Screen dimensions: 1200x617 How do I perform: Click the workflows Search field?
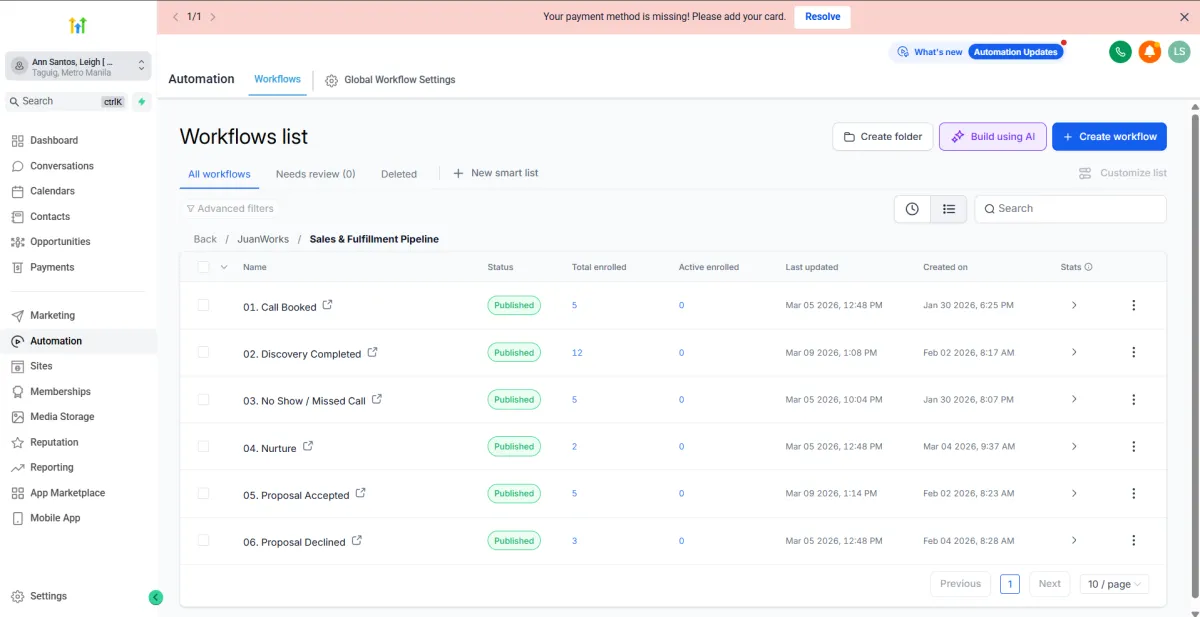click(1070, 209)
